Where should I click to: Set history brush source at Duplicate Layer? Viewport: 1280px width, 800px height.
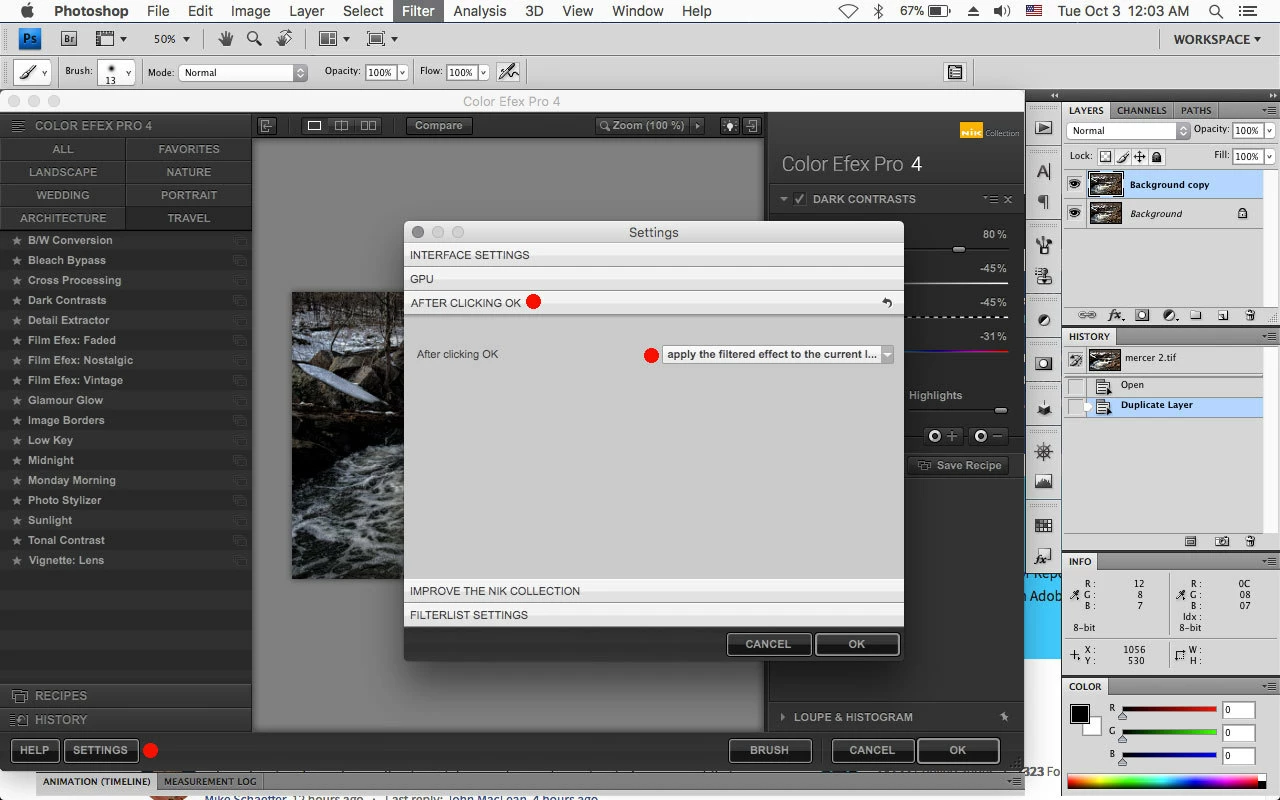(x=1076, y=406)
